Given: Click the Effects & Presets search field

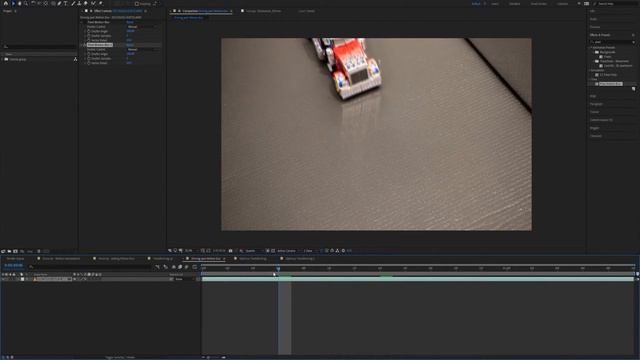Looking at the screenshot, I should [x=612, y=42].
